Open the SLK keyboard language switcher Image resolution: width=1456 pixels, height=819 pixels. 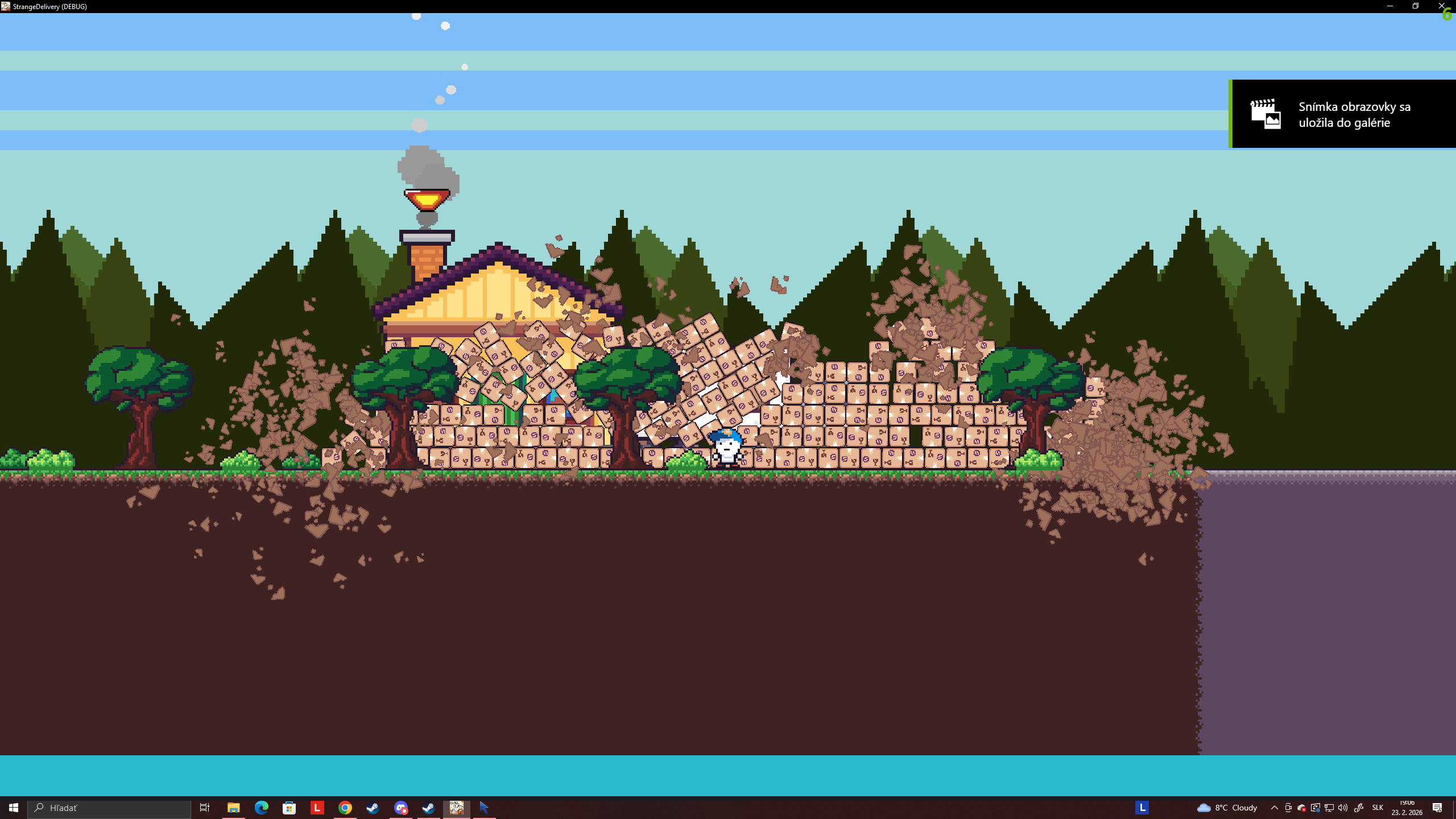point(1378,808)
